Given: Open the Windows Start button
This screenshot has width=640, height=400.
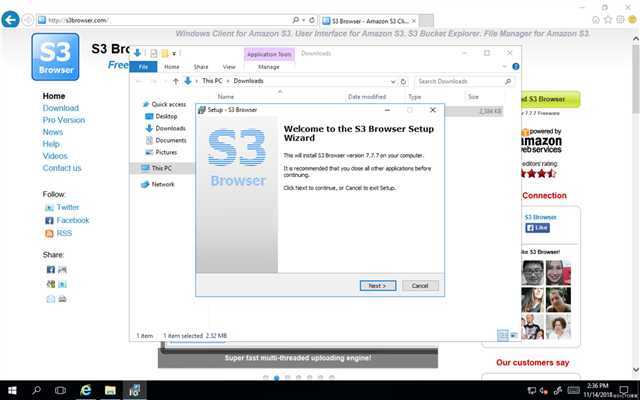Looking at the screenshot, I should point(12,391).
